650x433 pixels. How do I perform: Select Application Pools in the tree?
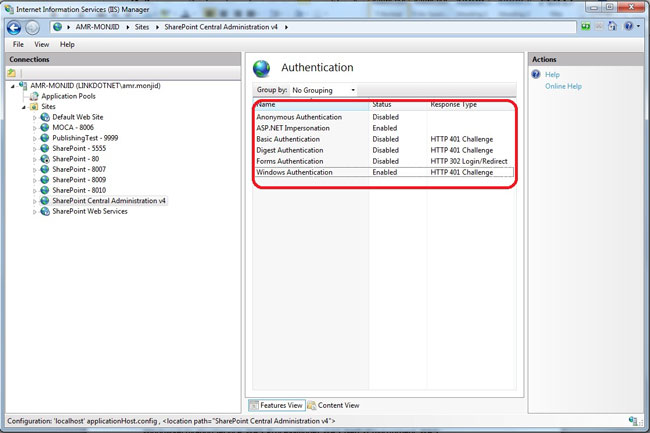68,96
